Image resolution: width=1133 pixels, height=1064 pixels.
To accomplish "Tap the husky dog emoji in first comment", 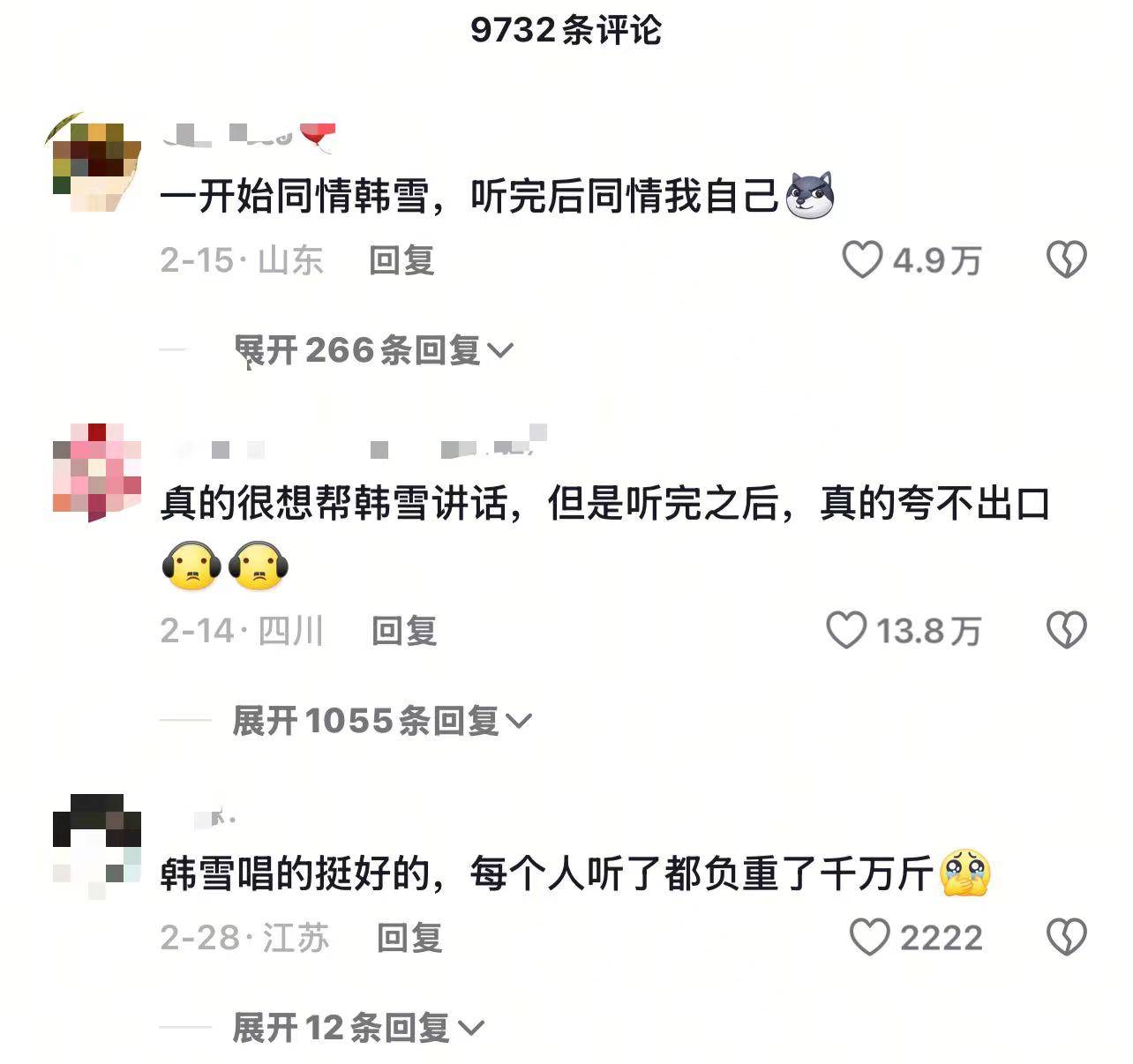I will click(810, 195).
